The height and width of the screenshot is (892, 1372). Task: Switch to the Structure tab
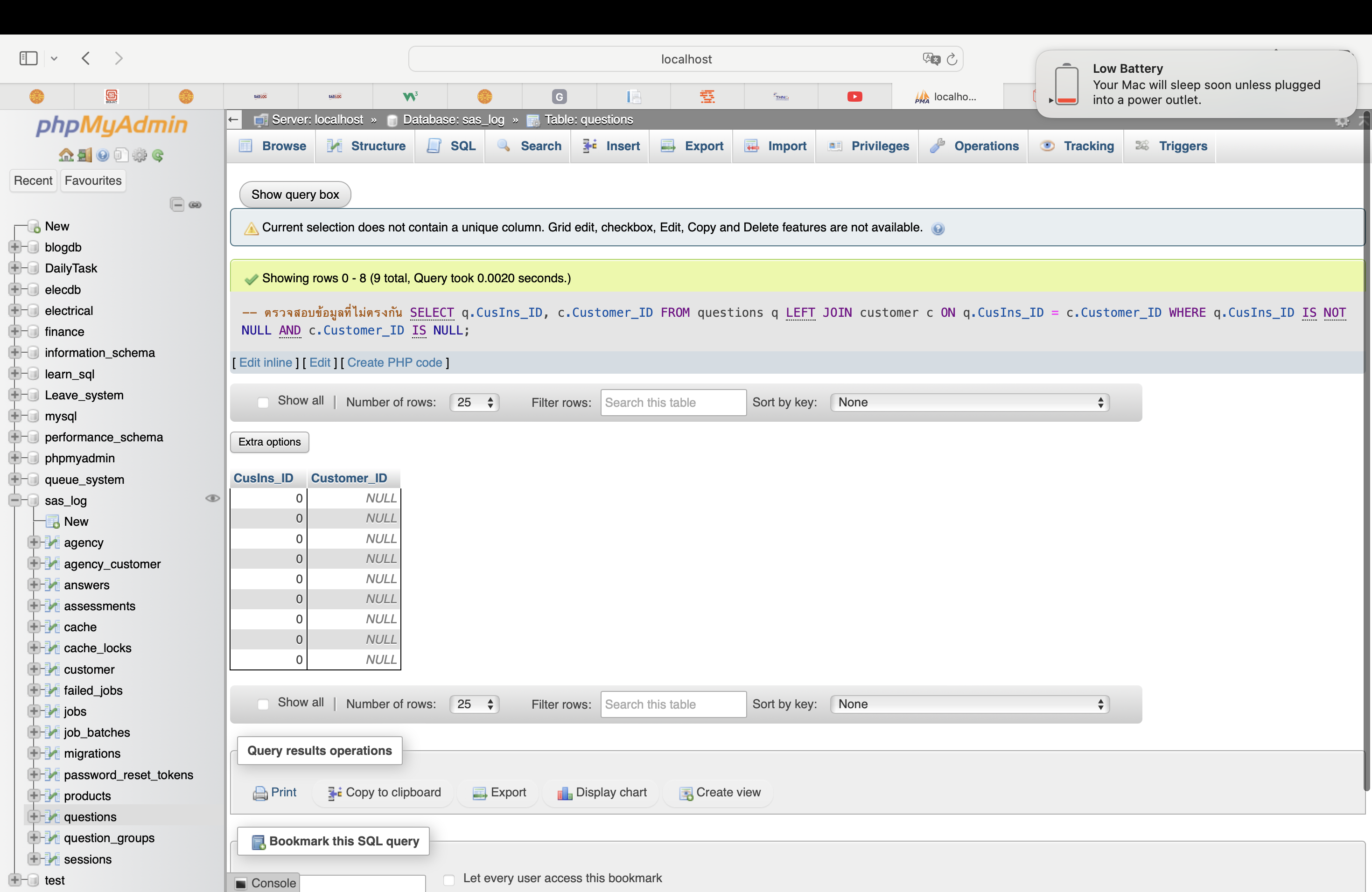pos(366,146)
